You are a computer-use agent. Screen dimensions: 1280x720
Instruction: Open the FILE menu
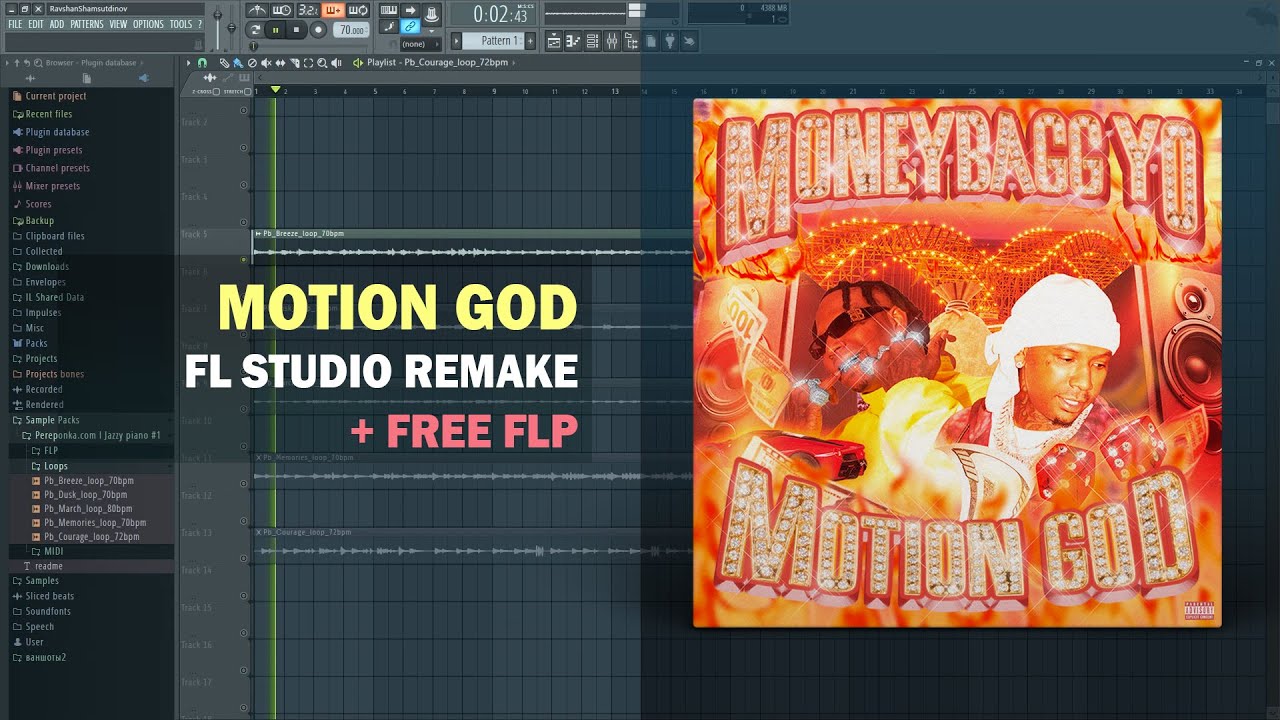pos(15,24)
